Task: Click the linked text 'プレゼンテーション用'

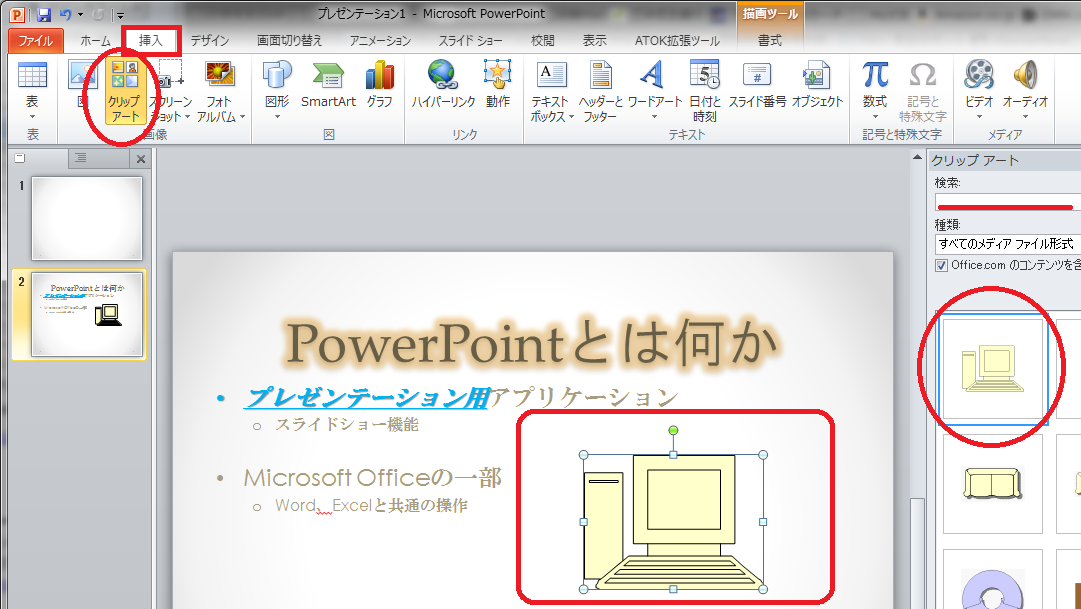Action: (x=367, y=397)
